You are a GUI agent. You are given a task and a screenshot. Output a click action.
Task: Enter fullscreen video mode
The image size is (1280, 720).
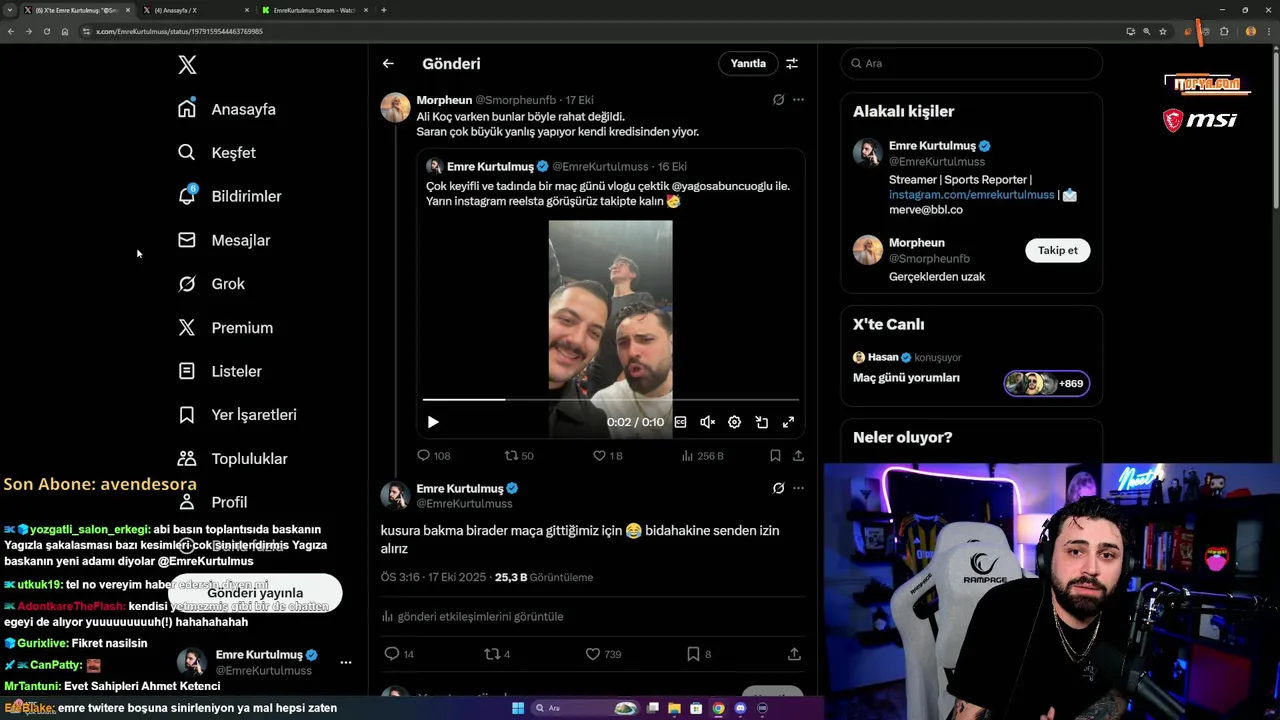pos(788,422)
